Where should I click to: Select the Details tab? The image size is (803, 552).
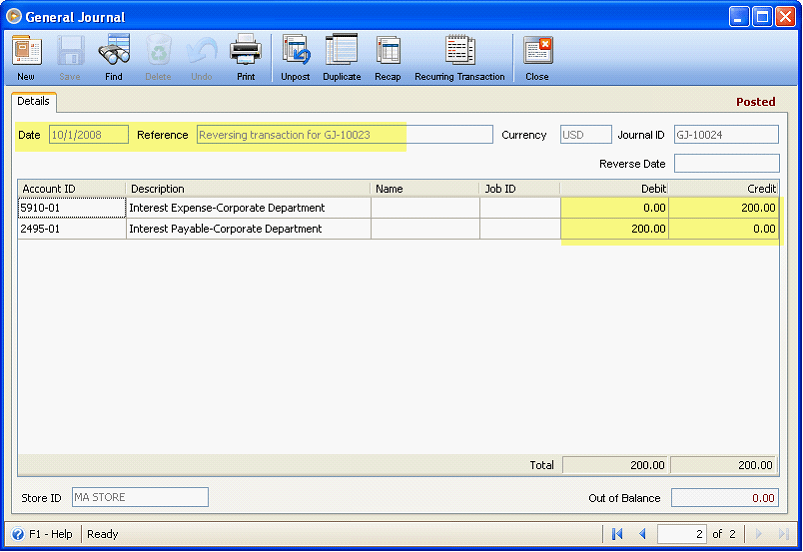tap(33, 101)
